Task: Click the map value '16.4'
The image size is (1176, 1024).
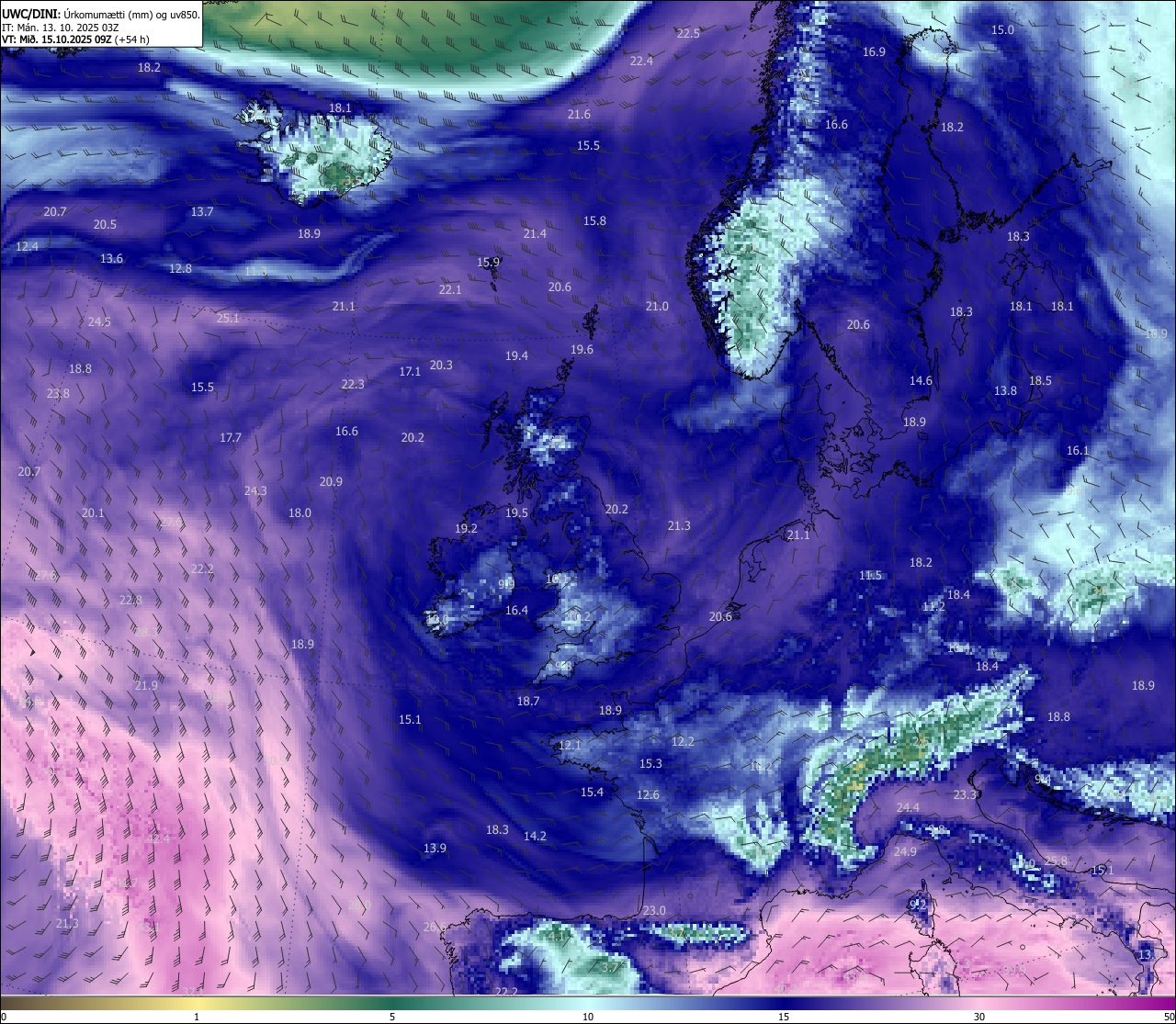Action: [x=516, y=610]
